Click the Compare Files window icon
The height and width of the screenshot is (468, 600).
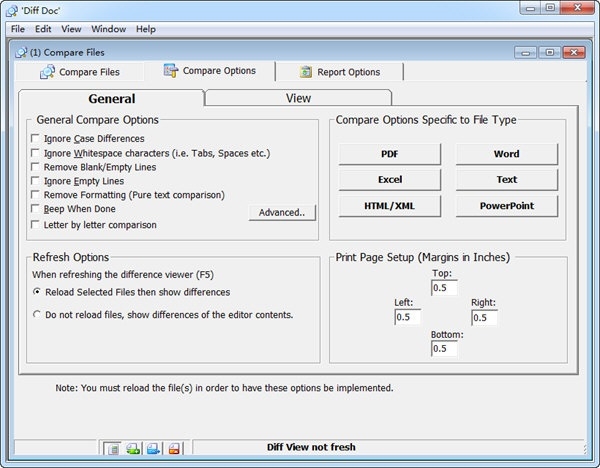tap(21, 52)
